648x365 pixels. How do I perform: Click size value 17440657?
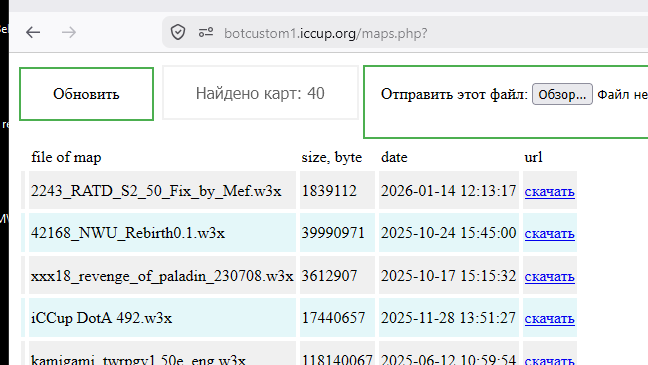(333, 318)
